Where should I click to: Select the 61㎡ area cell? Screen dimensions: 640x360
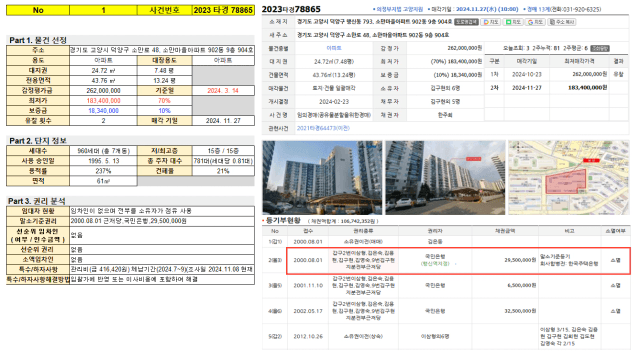pos(103,181)
